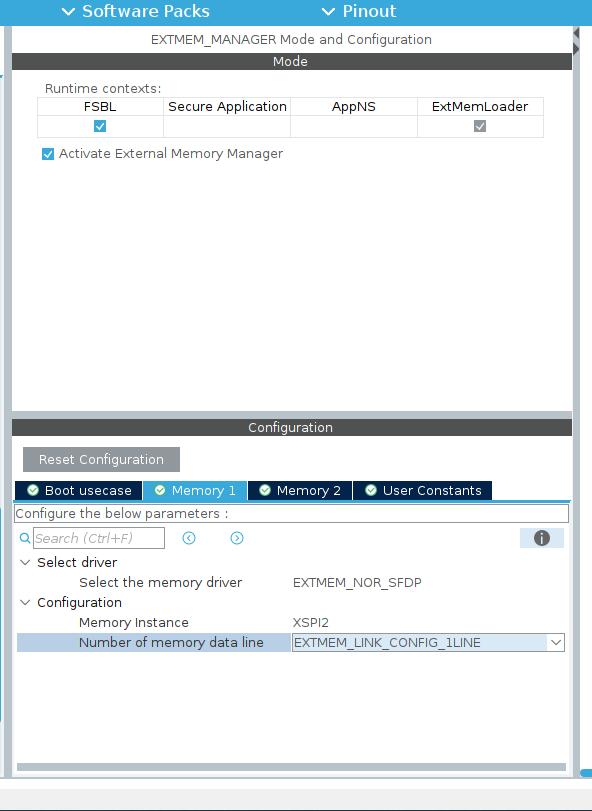This screenshot has height=811, width=592.
Task: Click the green check icon on User Constants
Action: [371, 490]
